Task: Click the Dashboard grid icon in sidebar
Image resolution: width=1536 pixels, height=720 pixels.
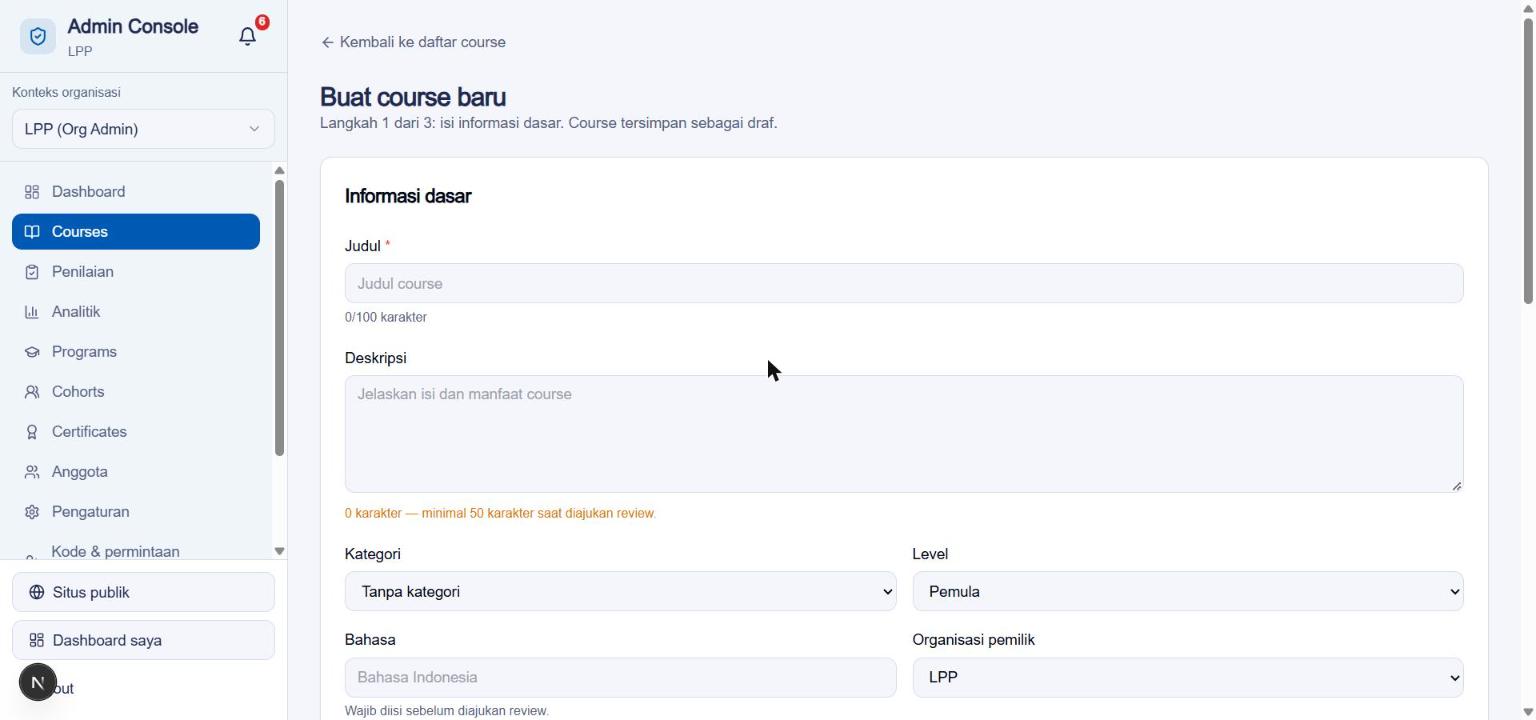Action: coord(32,192)
